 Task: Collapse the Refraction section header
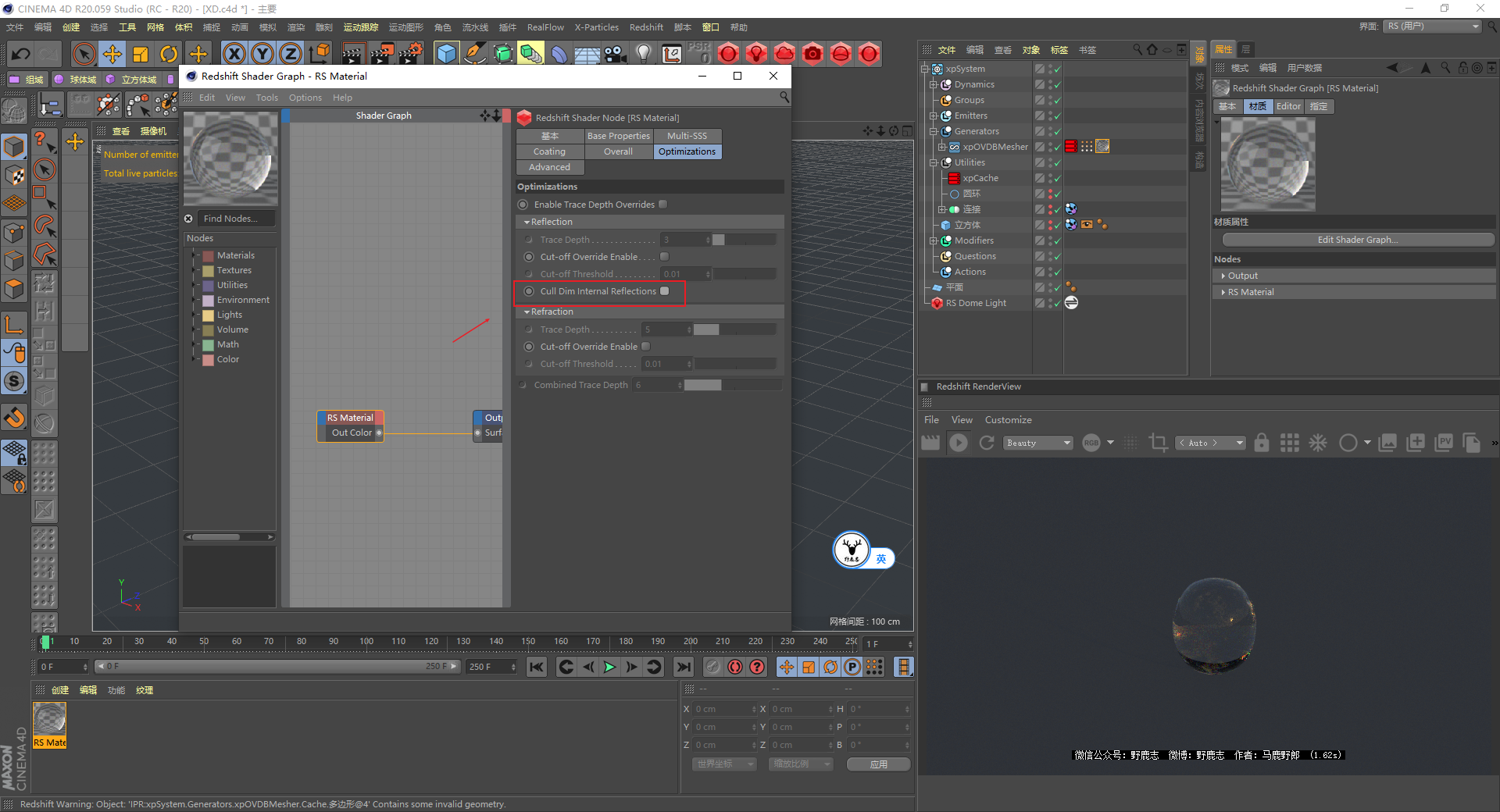tap(552, 312)
